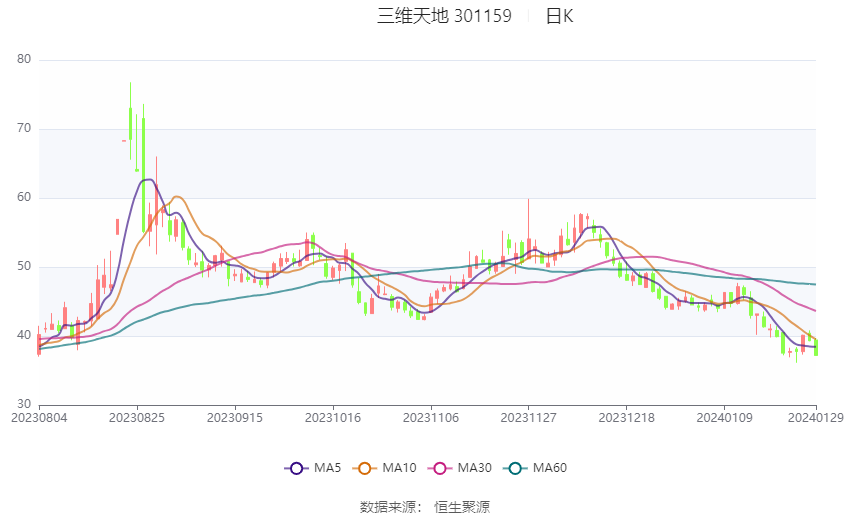The height and width of the screenshot is (517, 850).
Task: Toggle the MA5 legend series
Action: click(313, 468)
